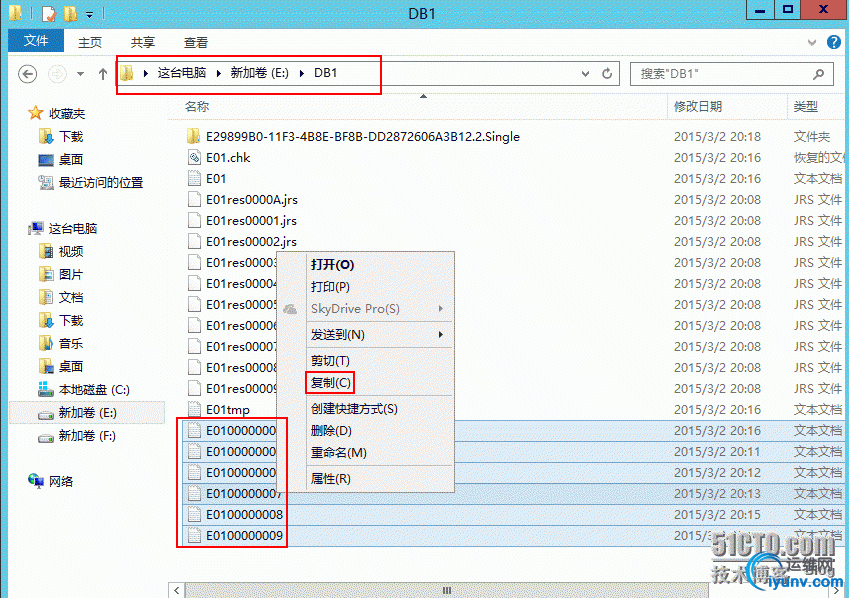This screenshot has width=849, height=598.
Task: Refresh the DB1 folder view
Action: pyautogui.click(x=607, y=73)
